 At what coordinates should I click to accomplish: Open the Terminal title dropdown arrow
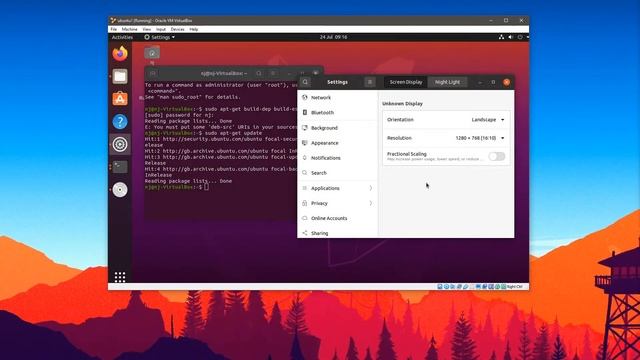[246, 74]
